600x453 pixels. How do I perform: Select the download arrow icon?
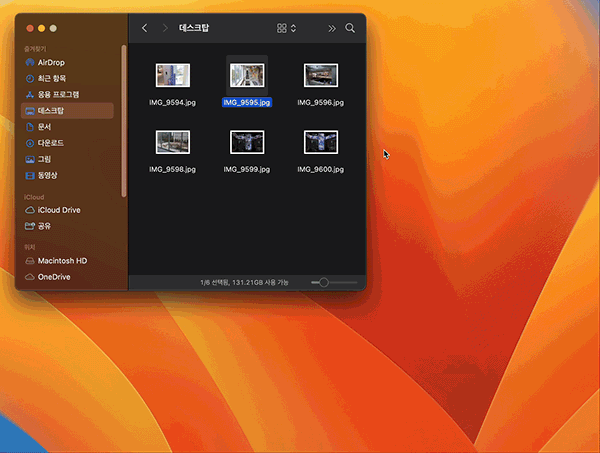pyautogui.click(x=30, y=143)
